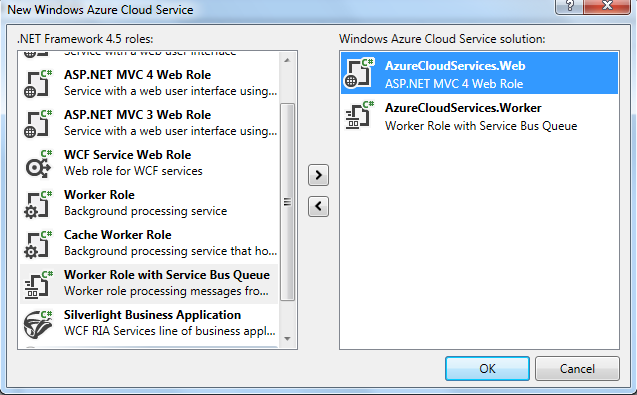Select 'ASP.NET MVC 4 Web Role' title text
This screenshot has width=637, height=395.
click(x=137, y=75)
